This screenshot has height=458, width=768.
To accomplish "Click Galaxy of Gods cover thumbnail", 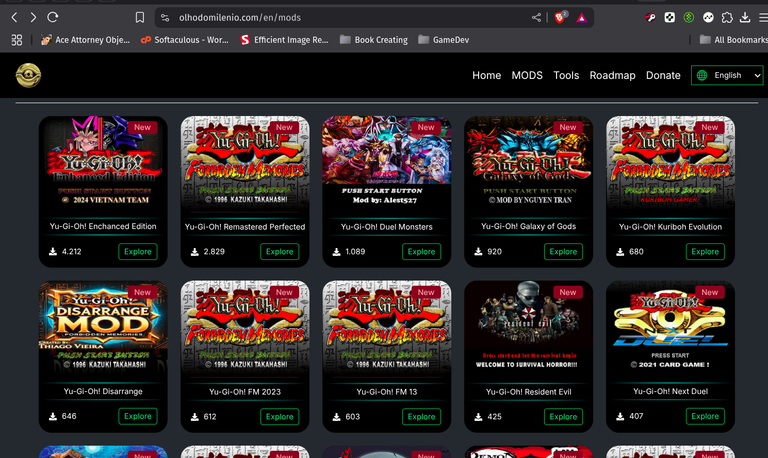I will click(528, 163).
